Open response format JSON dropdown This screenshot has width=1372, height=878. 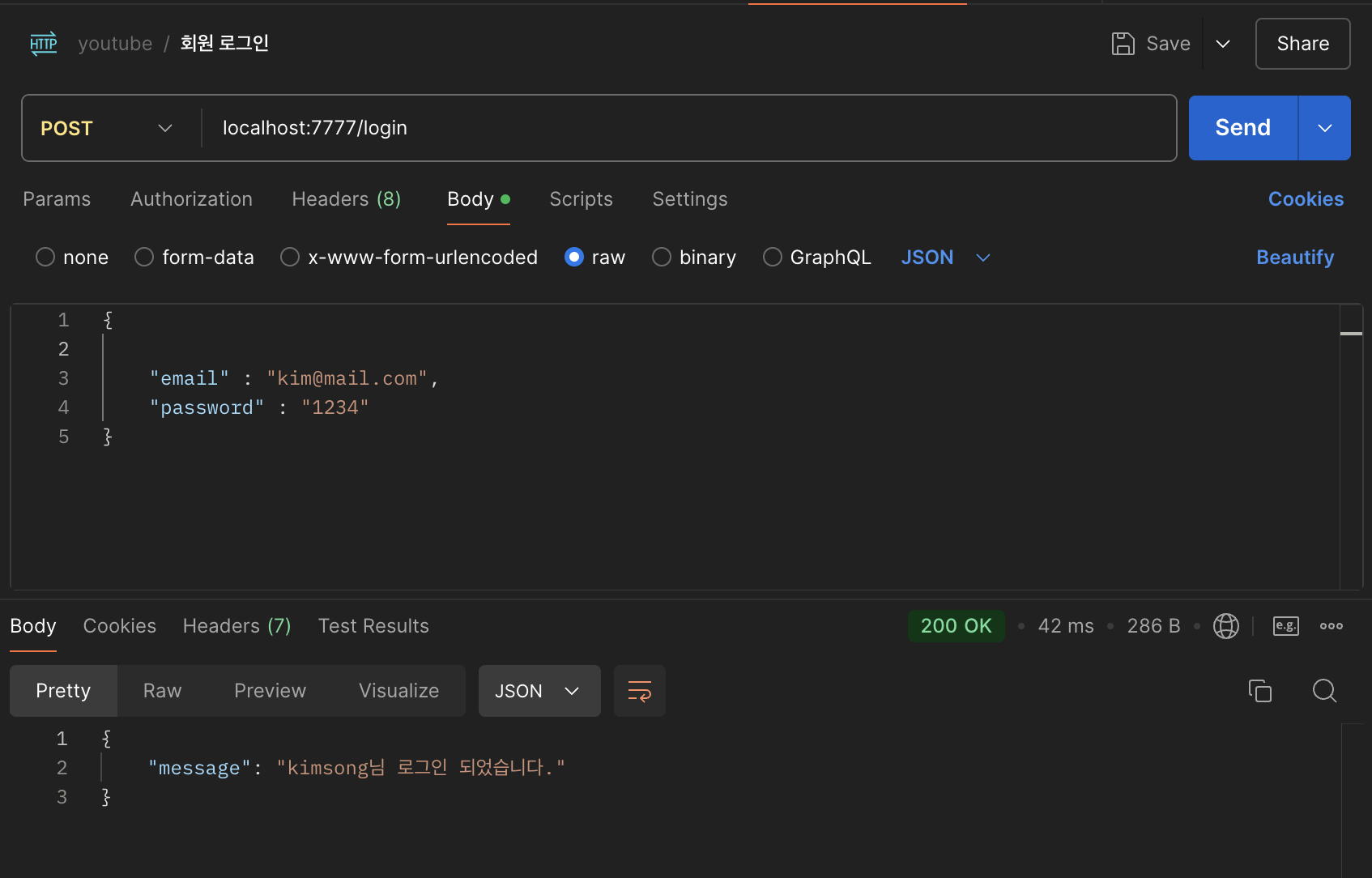click(x=539, y=691)
